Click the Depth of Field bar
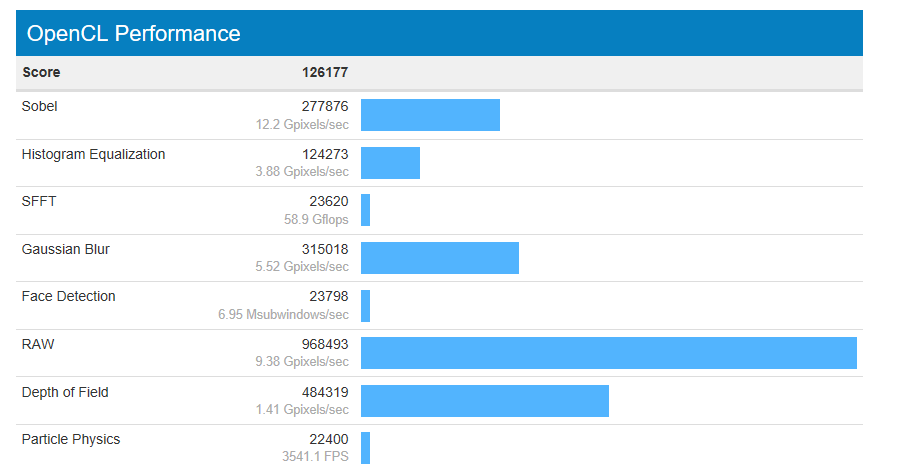This screenshot has width=913, height=476. pyautogui.click(x=485, y=401)
